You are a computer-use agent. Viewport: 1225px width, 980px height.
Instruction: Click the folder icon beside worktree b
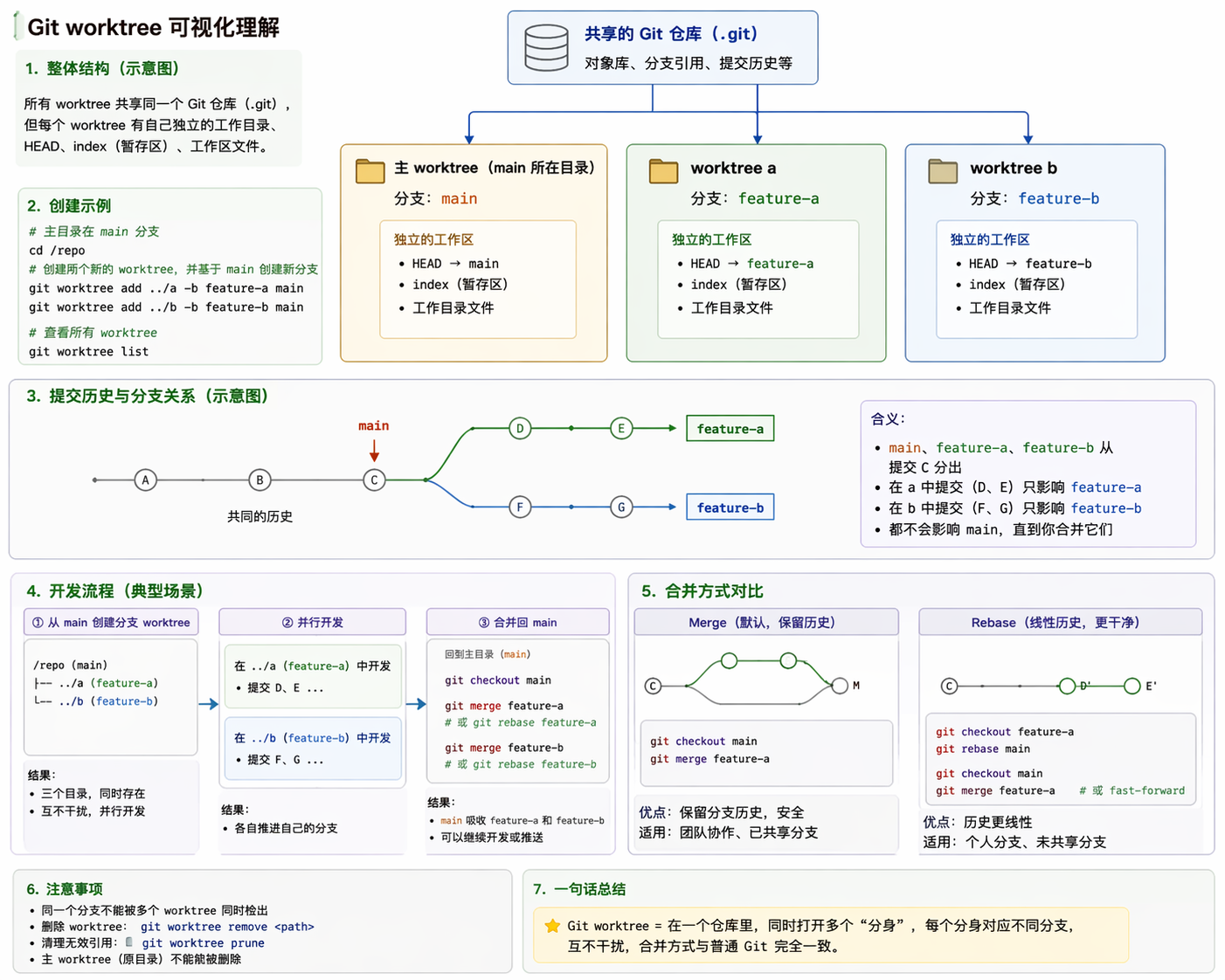[943, 170]
